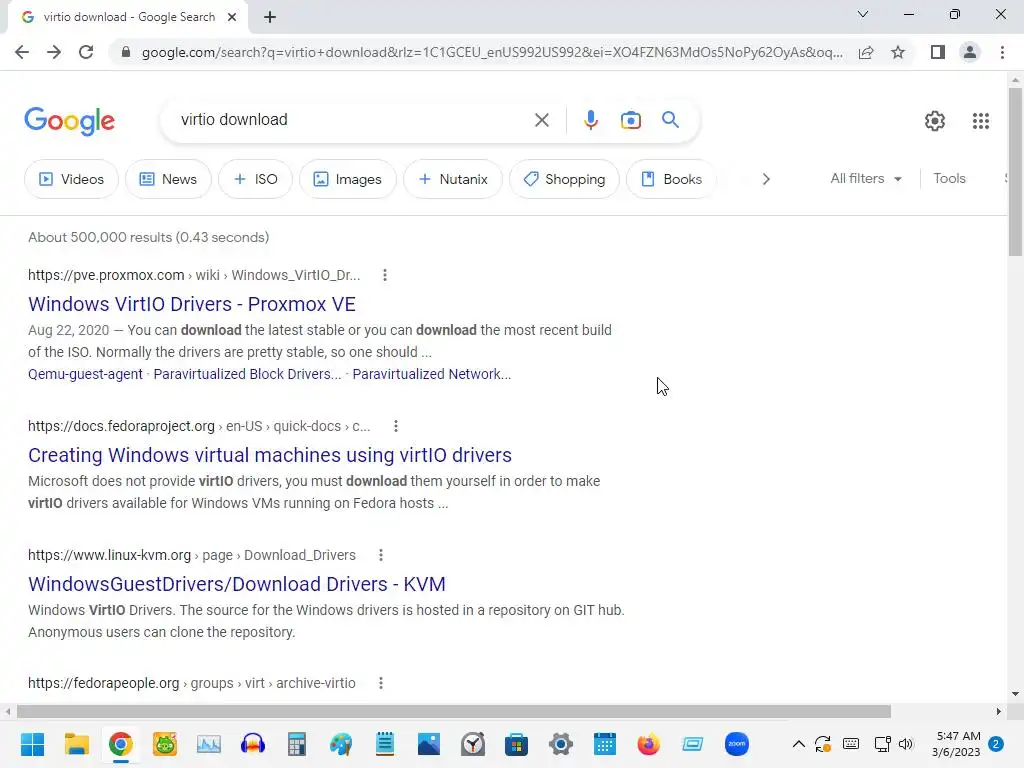
Task: Add ISO to the search
Action: tap(255, 179)
